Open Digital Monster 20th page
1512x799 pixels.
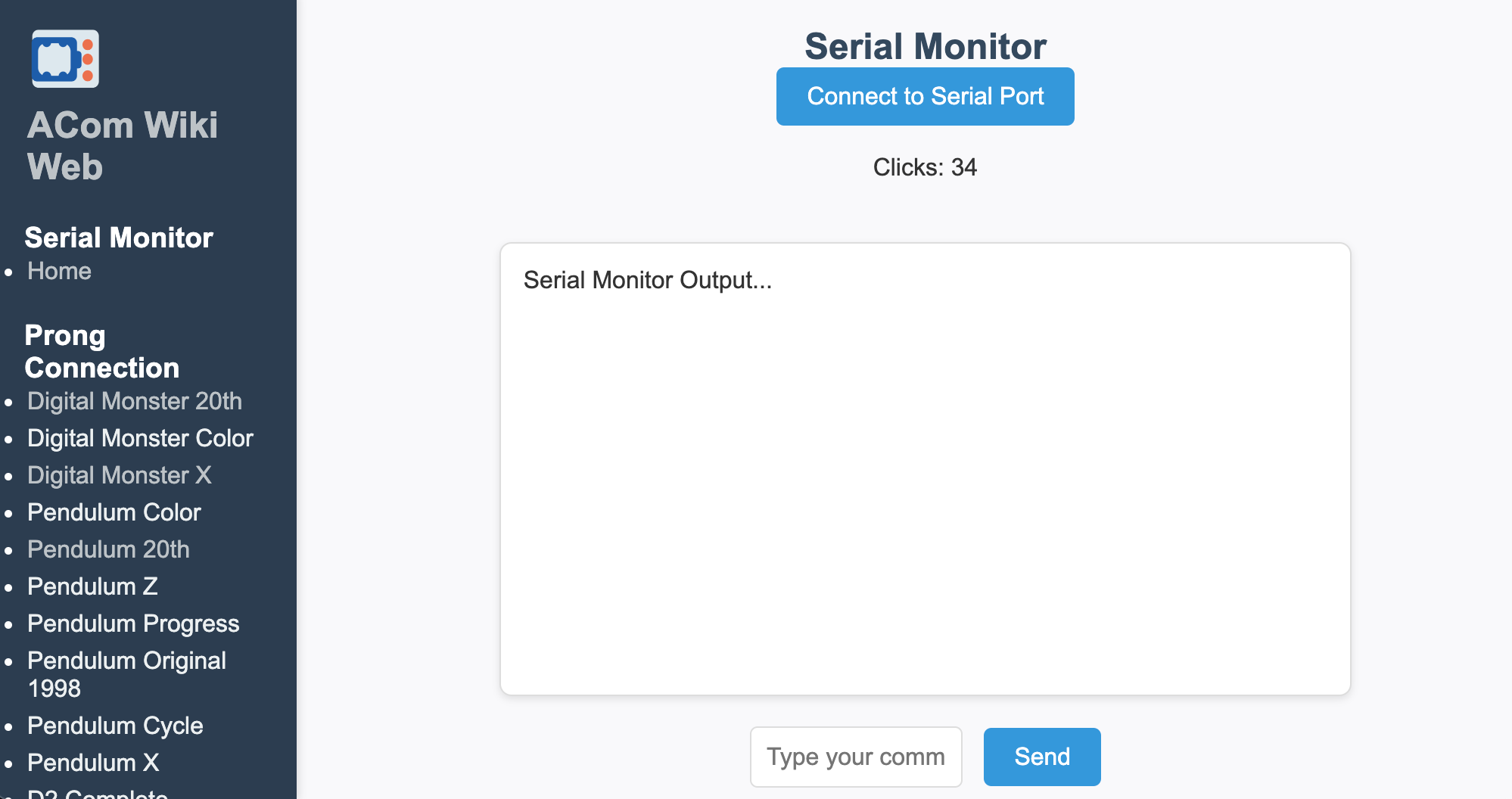pos(135,401)
